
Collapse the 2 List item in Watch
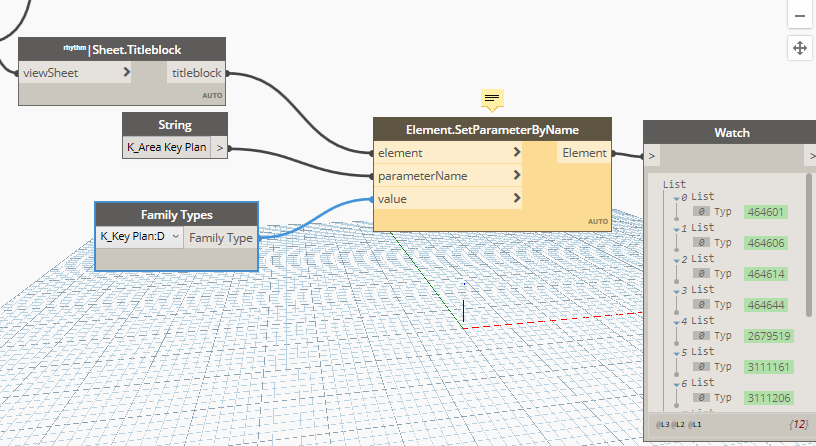coord(677,260)
